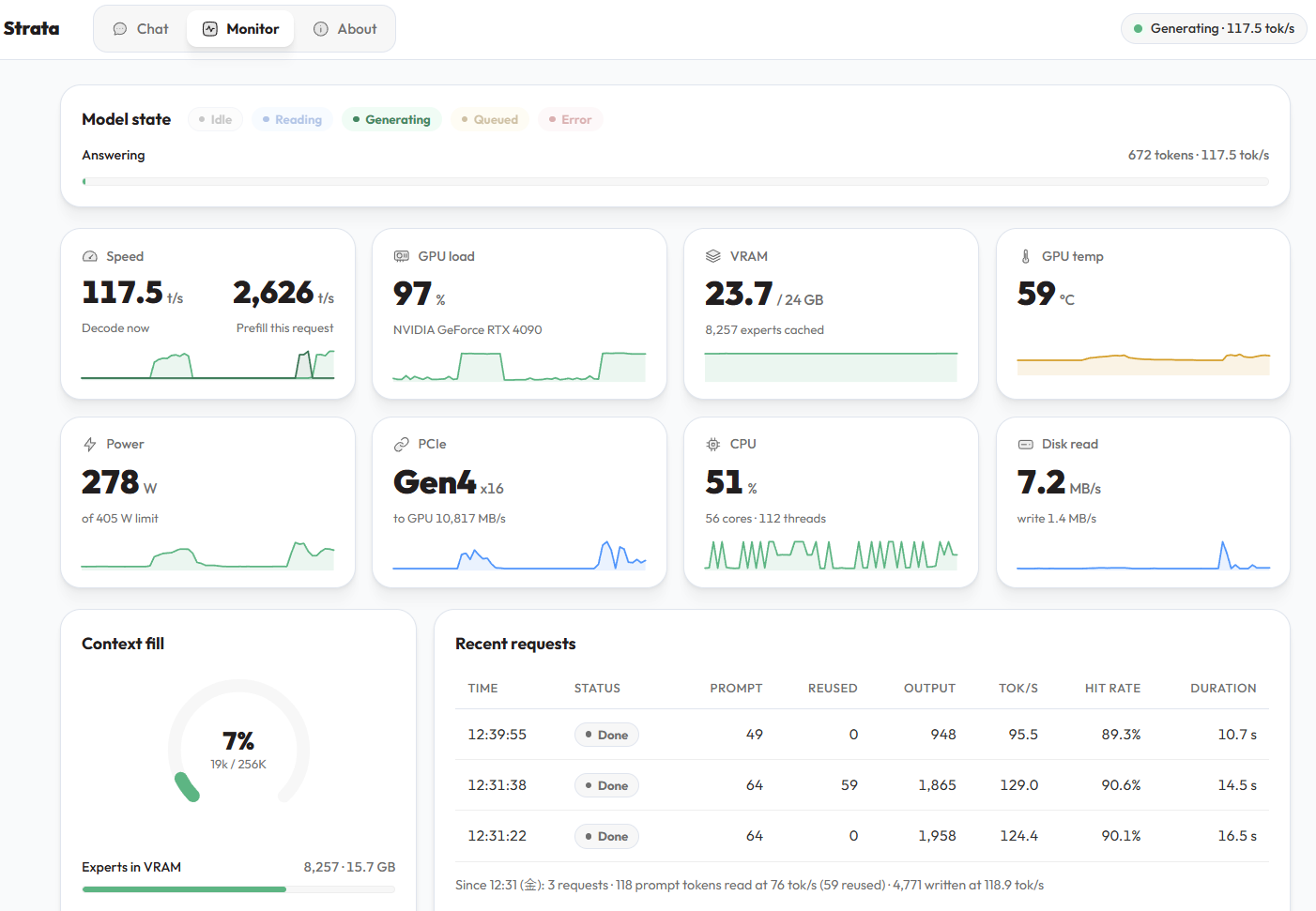Click the About info icon
Screen dimensions: 1316x911
(321, 29)
